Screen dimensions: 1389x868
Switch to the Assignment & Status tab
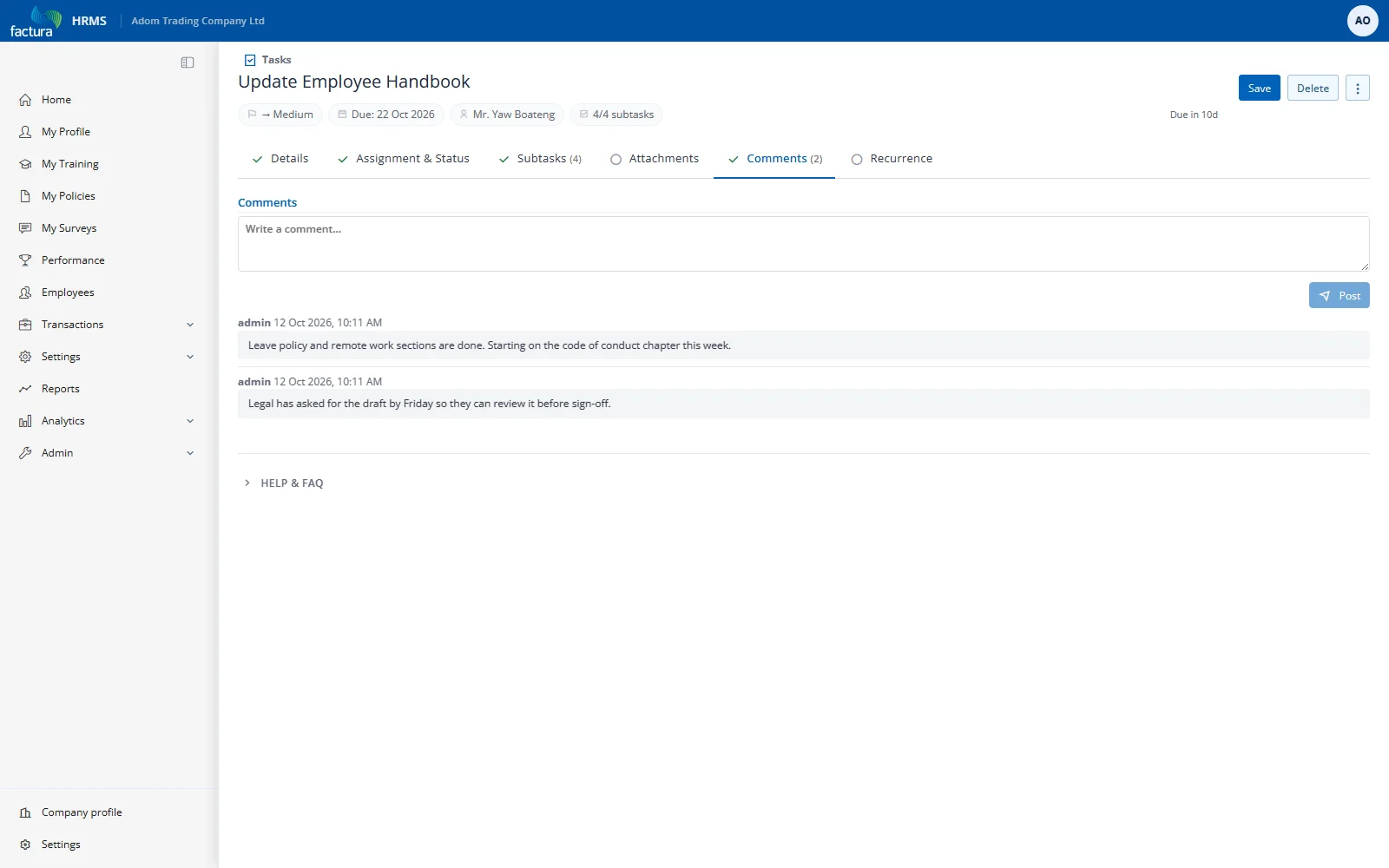tap(404, 159)
